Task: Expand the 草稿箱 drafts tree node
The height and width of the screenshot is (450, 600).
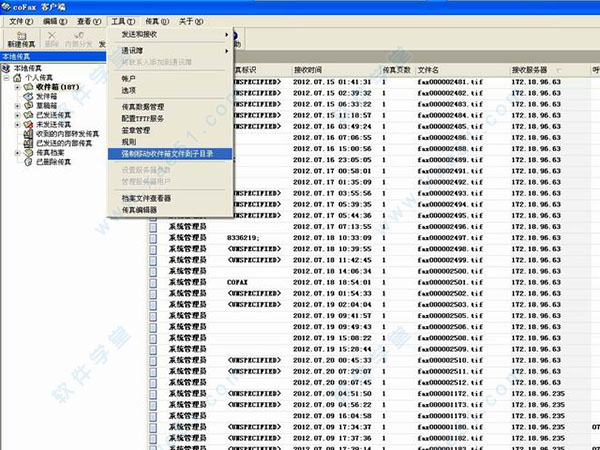Action: pos(17,107)
